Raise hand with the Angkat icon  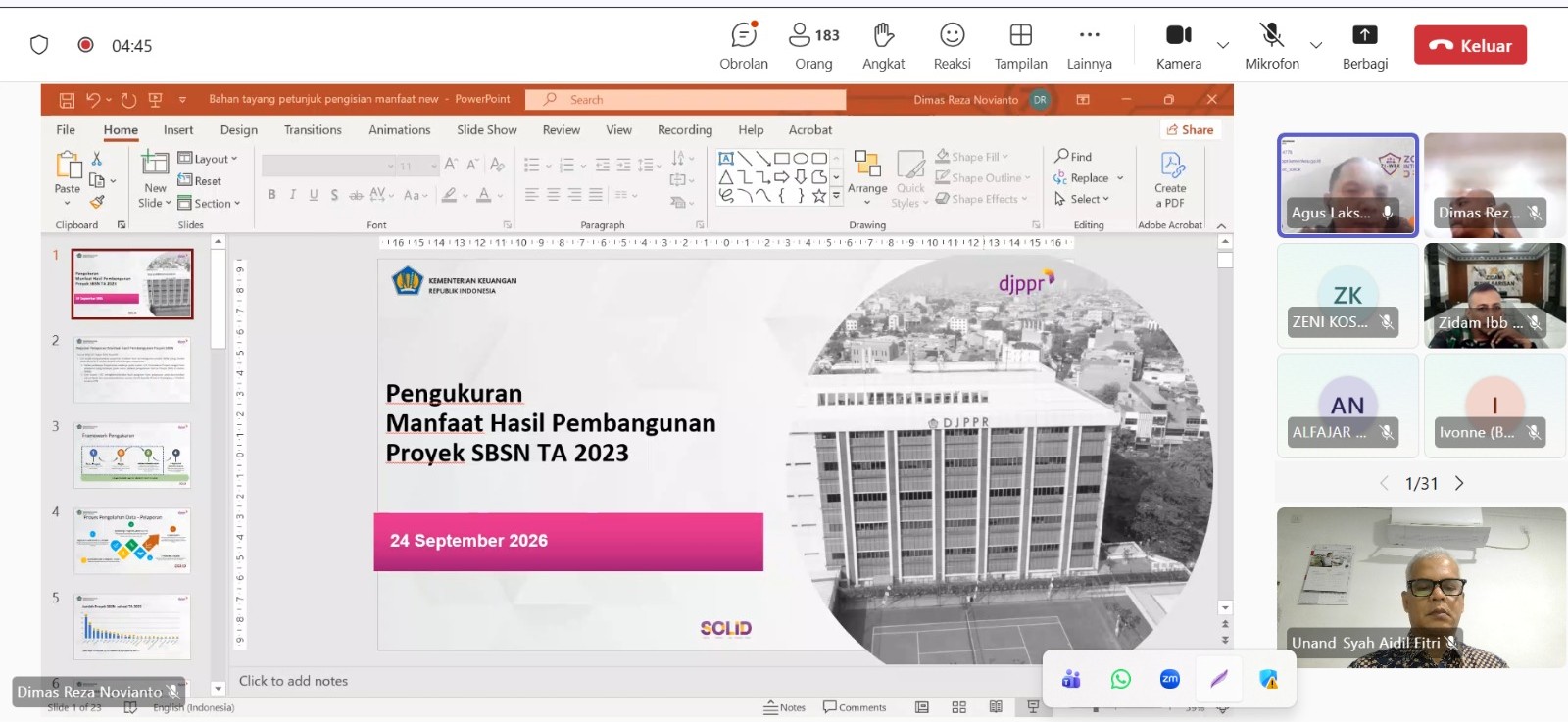883,46
